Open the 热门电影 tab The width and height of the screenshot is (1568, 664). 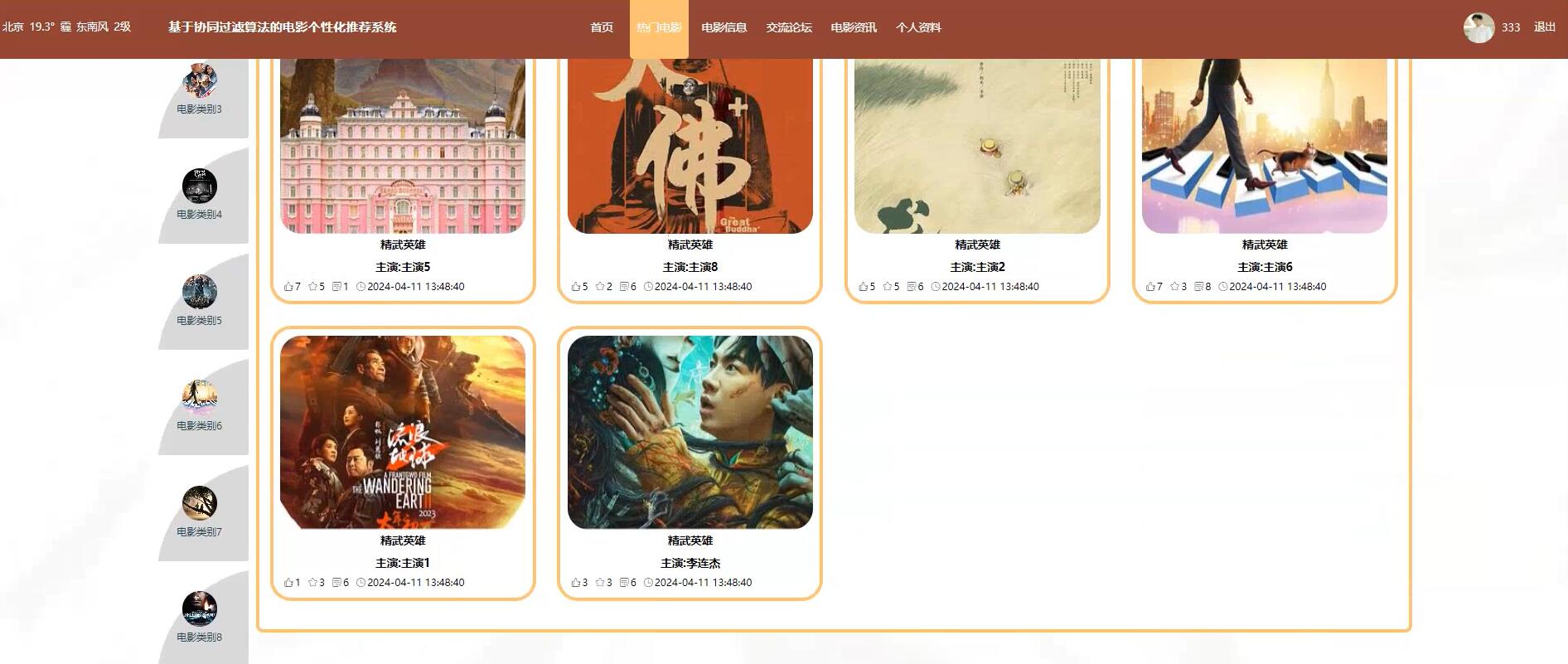[659, 27]
